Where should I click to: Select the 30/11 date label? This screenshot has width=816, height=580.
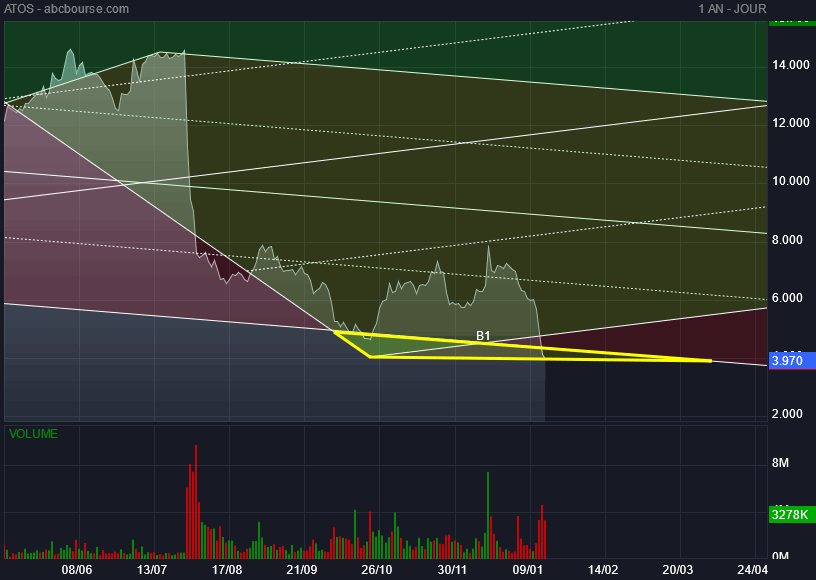pyautogui.click(x=452, y=570)
